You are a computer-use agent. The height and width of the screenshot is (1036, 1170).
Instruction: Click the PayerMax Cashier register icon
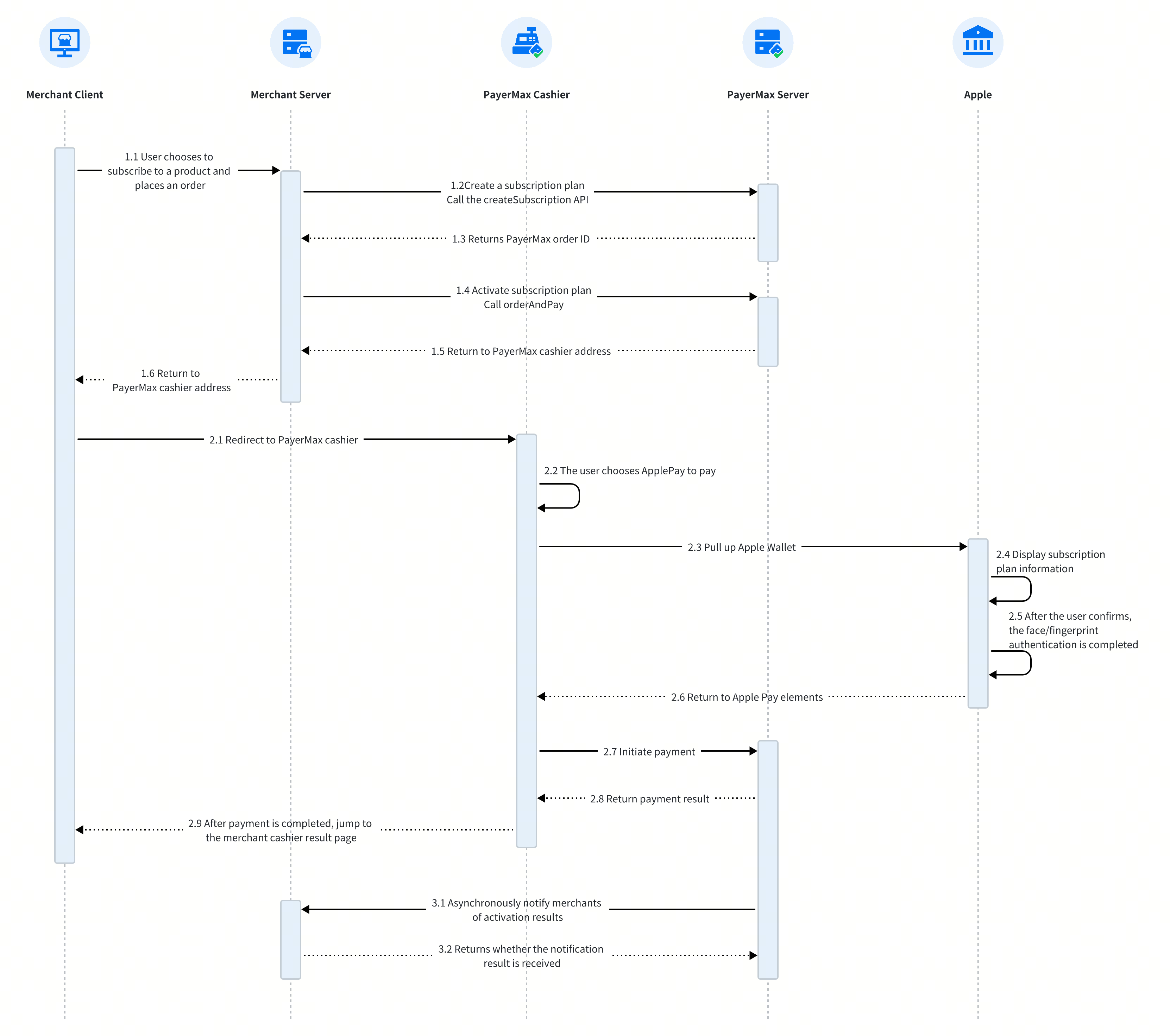(526, 42)
